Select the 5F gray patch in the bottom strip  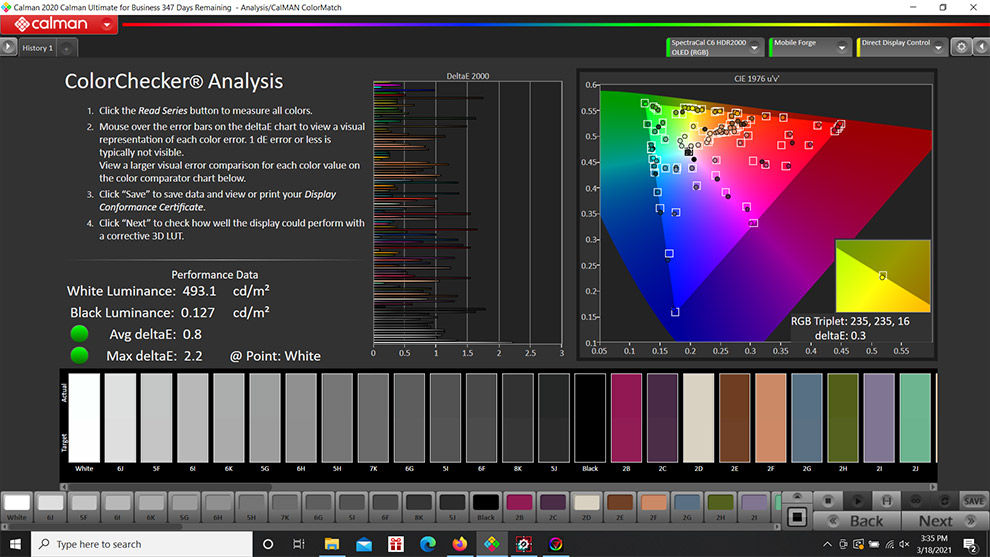84,506
